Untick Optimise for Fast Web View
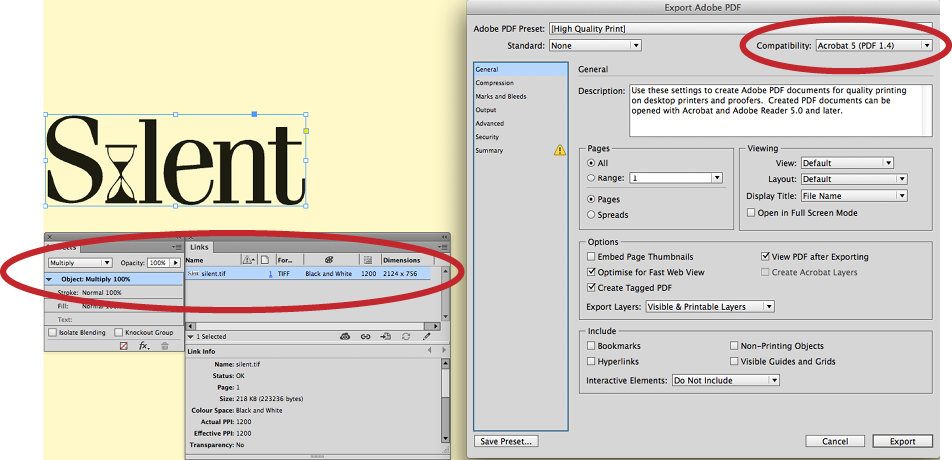This screenshot has height=460, width=952. pos(591,272)
